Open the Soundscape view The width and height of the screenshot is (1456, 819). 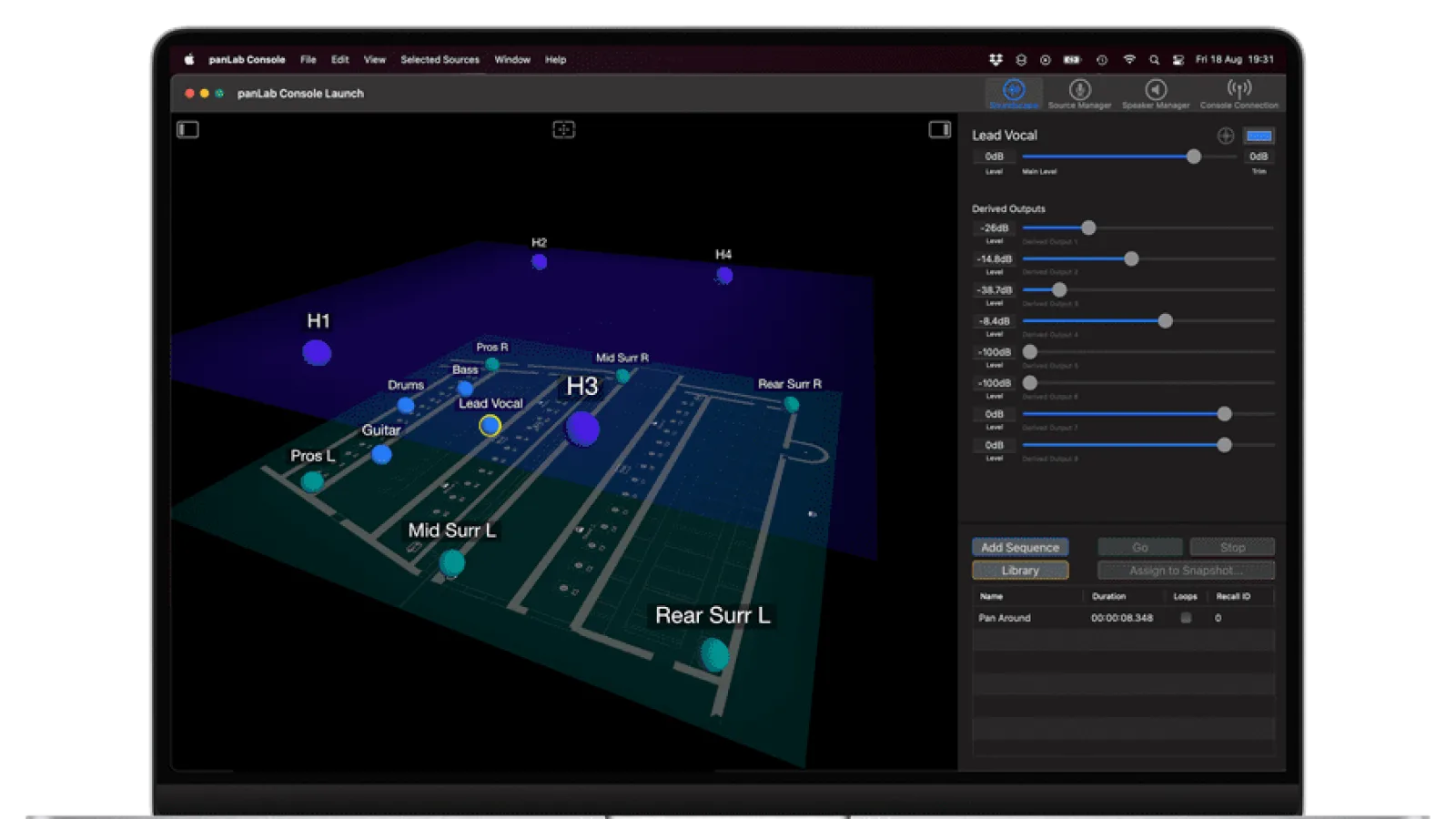pyautogui.click(x=1014, y=94)
